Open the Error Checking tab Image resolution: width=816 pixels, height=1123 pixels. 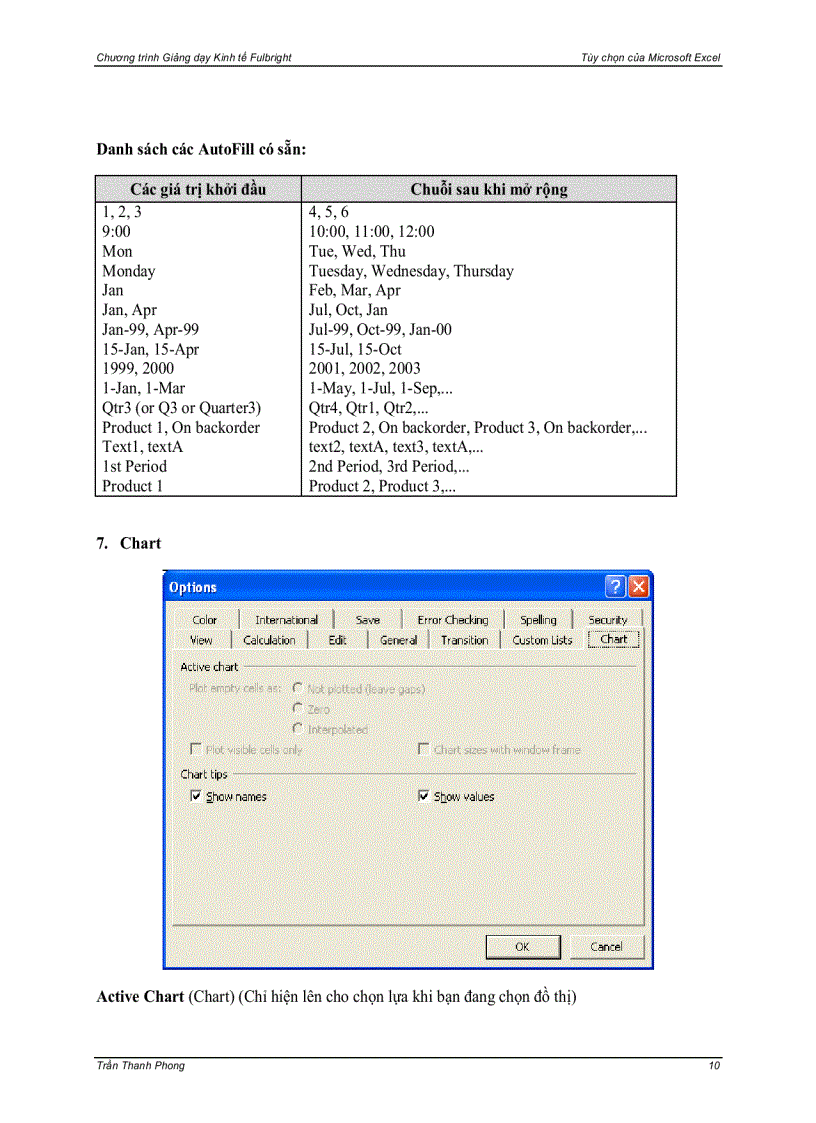point(453,619)
